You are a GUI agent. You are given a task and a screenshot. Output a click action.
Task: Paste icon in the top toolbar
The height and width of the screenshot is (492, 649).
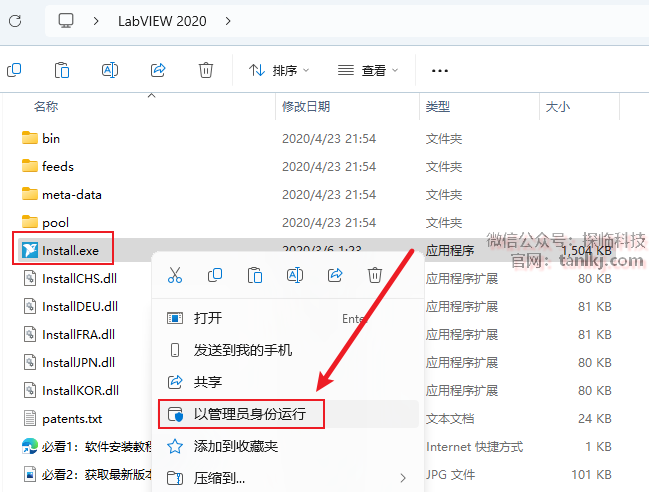click(x=62, y=70)
